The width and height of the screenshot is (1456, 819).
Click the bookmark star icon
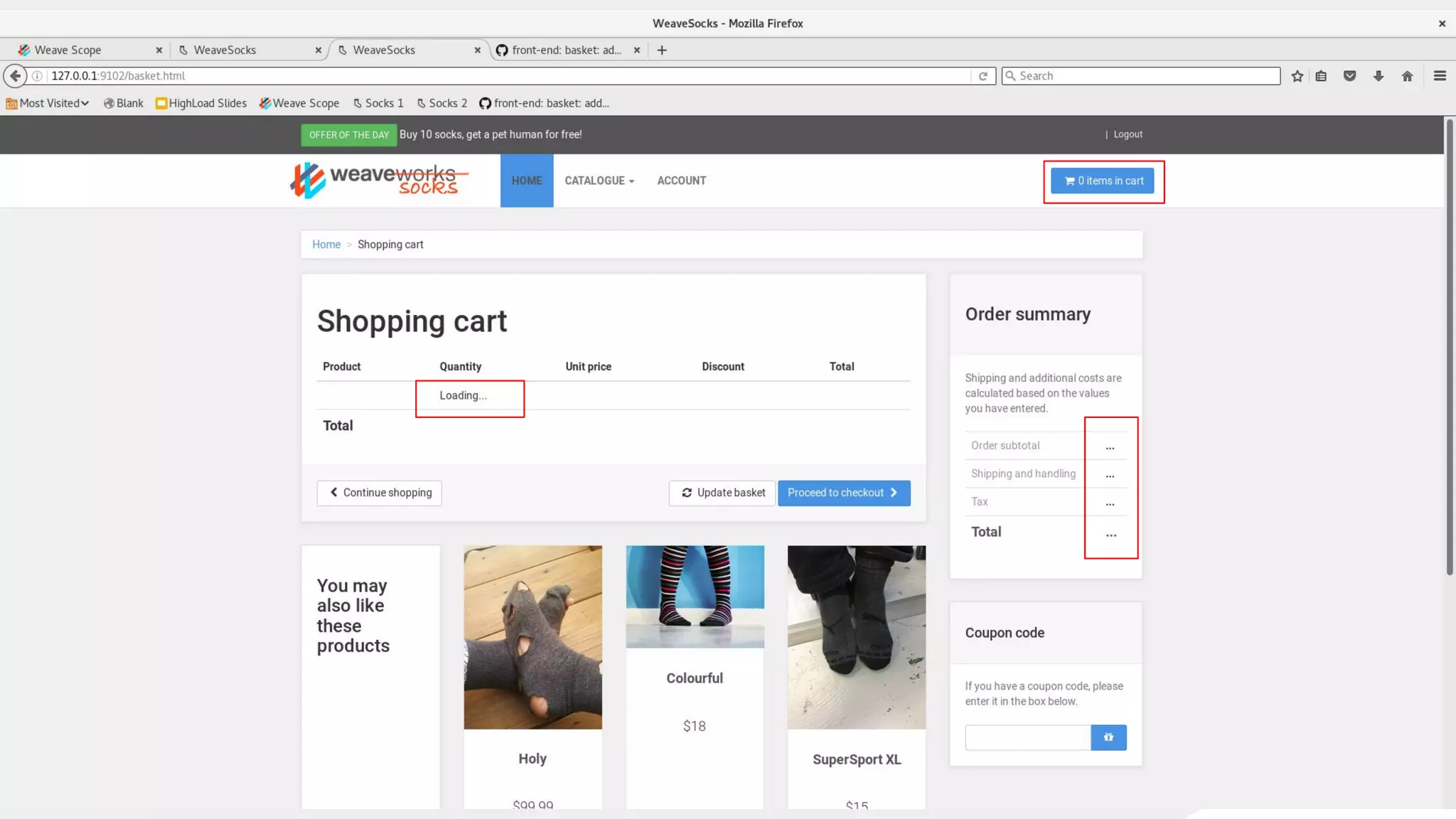click(1297, 76)
